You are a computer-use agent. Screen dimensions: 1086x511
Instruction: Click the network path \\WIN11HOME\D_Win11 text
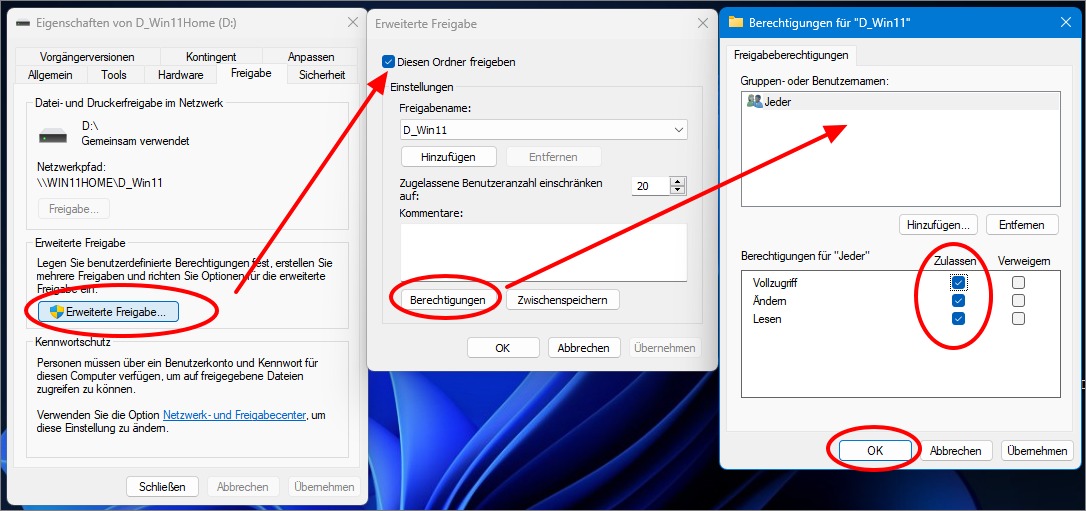(98, 183)
